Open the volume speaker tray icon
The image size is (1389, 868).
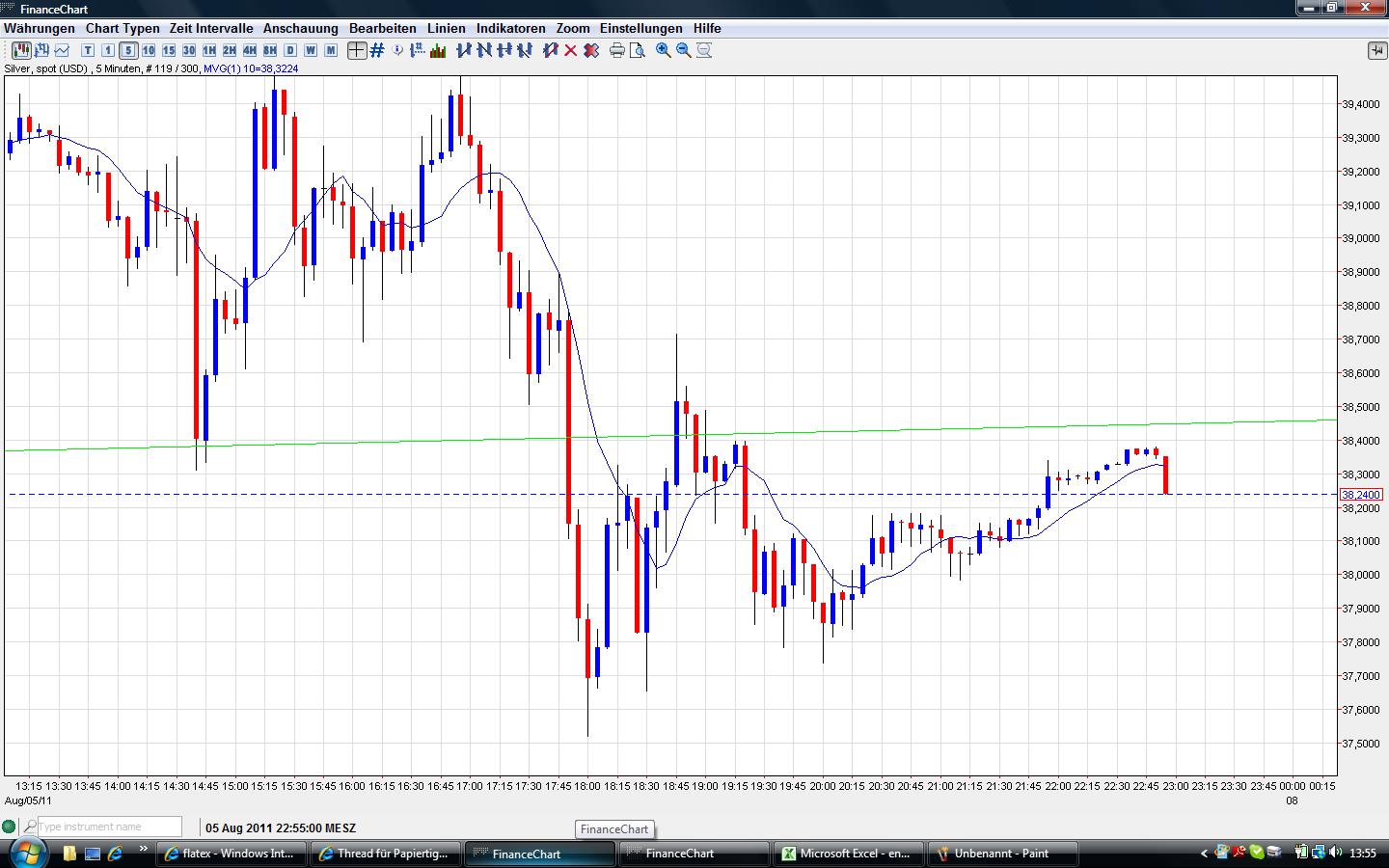click(x=1336, y=853)
